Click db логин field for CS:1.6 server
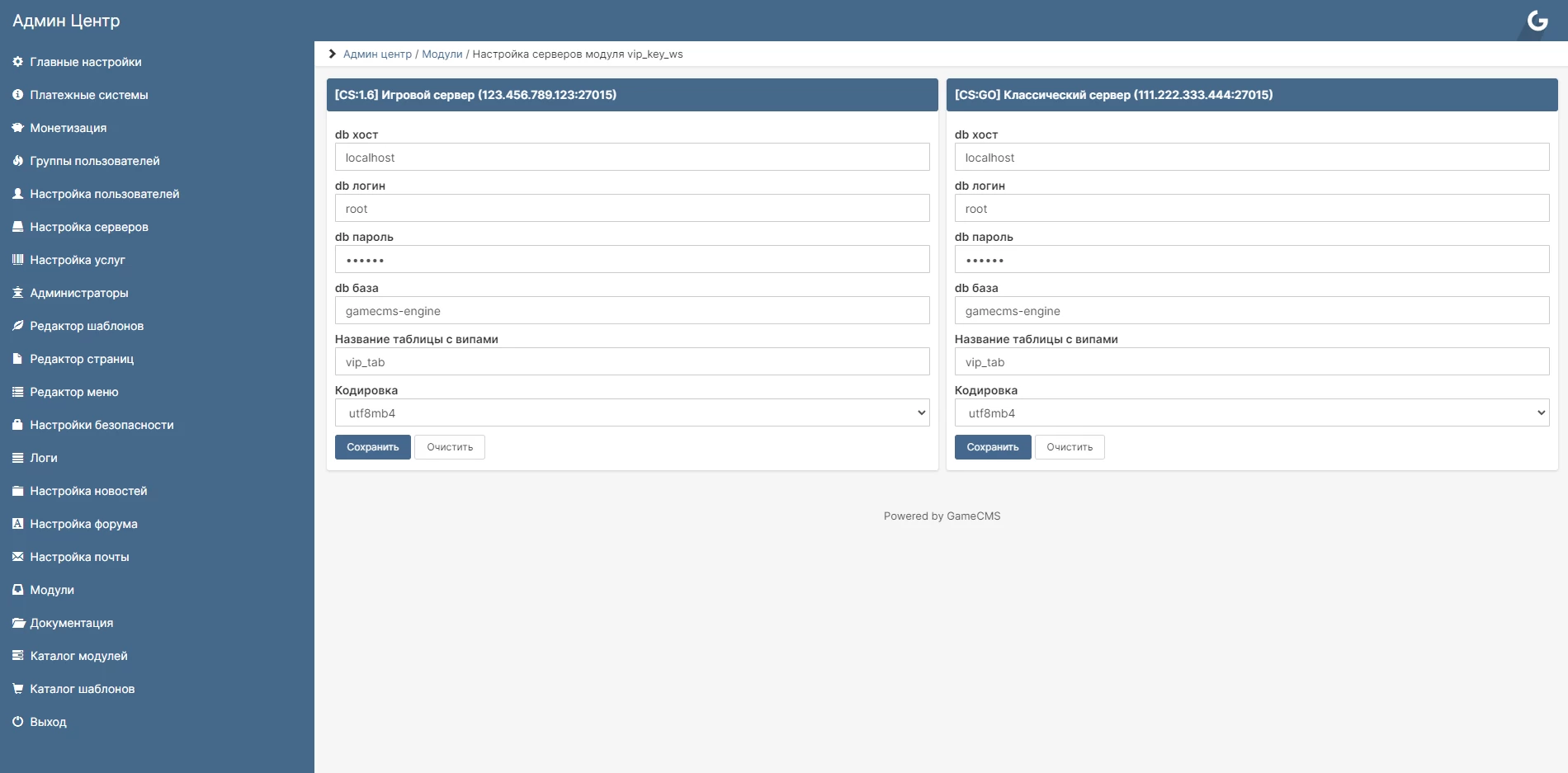This screenshot has width=1568, height=773. pyautogui.click(x=632, y=208)
